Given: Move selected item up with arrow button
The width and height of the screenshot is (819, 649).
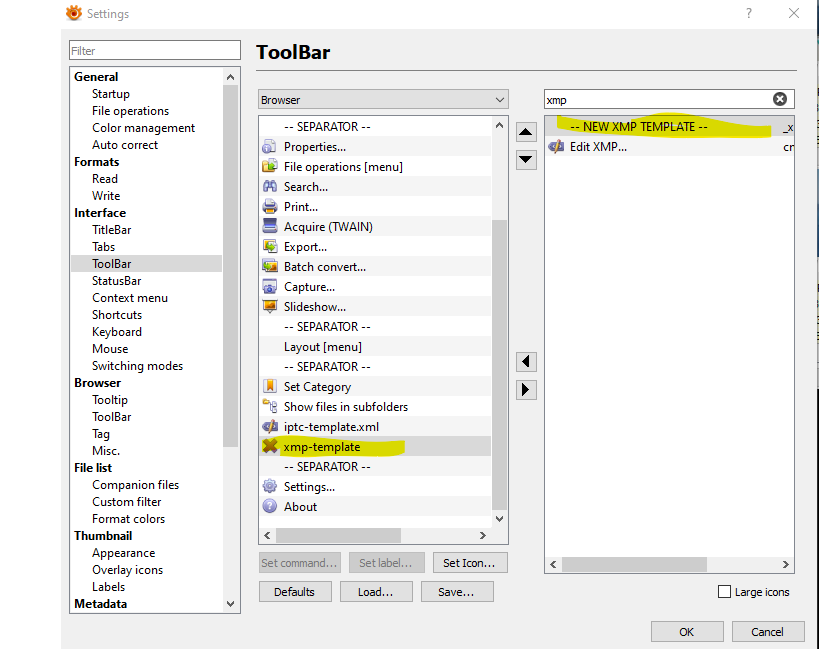Looking at the screenshot, I should (x=526, y=132).
